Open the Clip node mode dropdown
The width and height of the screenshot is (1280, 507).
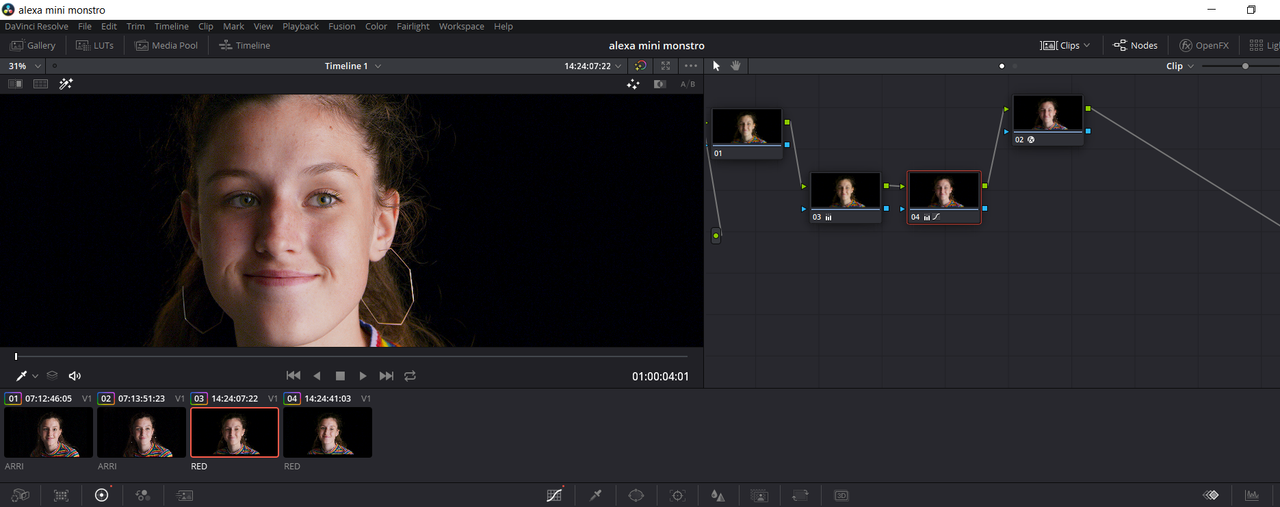(x=1181, y=66)
